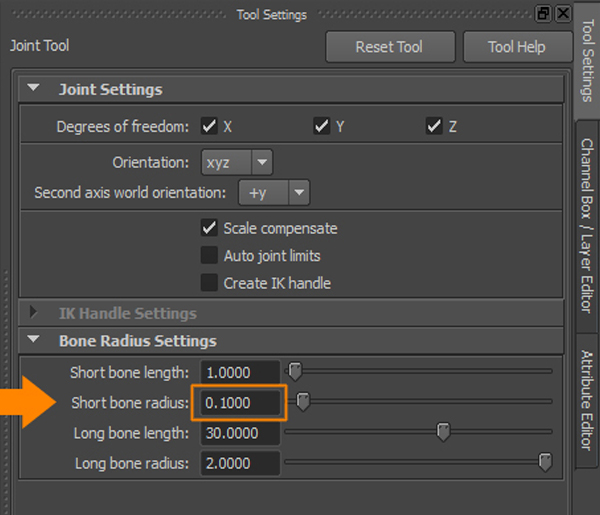Click the Short bone radius slider handle
Viewport: 600px width, 515px height.
[303, 402]
